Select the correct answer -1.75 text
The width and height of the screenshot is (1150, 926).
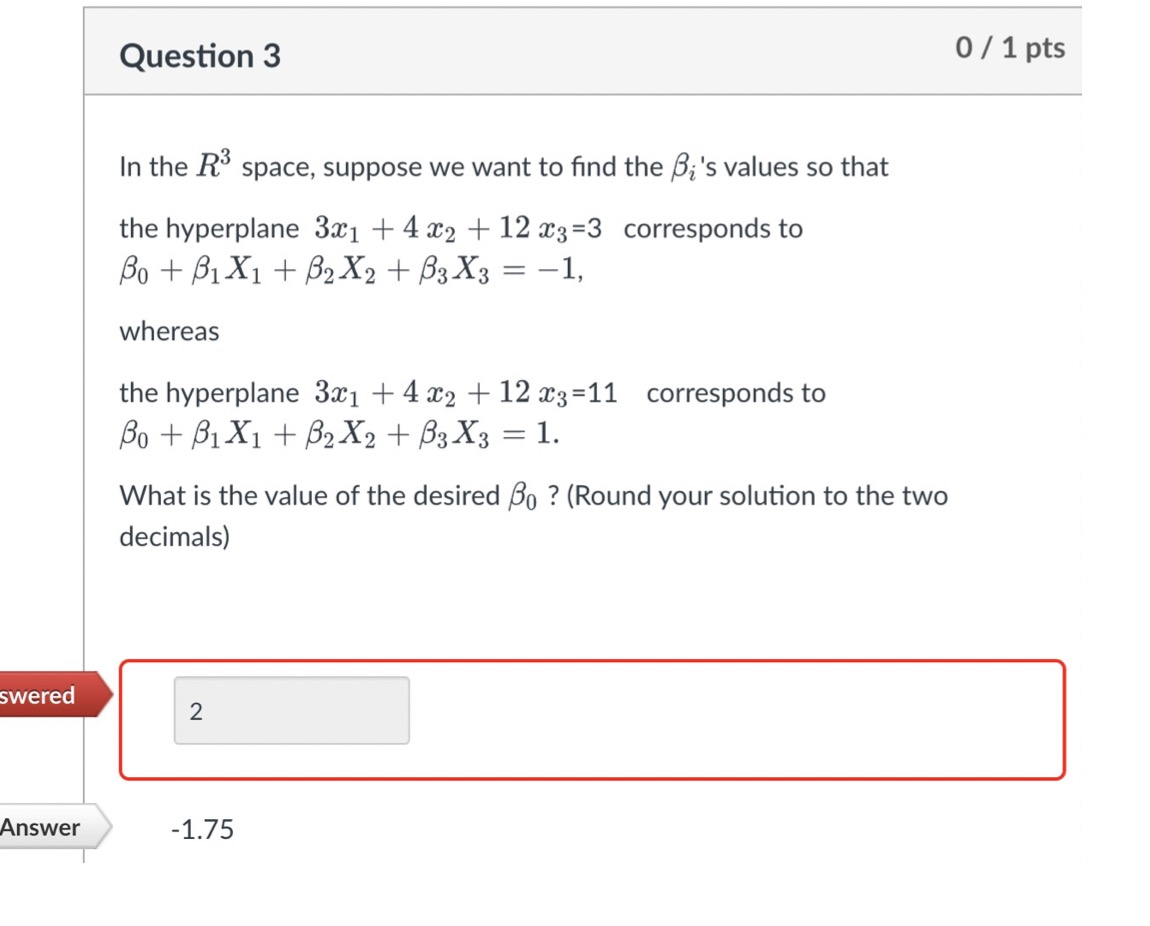pyautogui.click(x=201, y=829)
